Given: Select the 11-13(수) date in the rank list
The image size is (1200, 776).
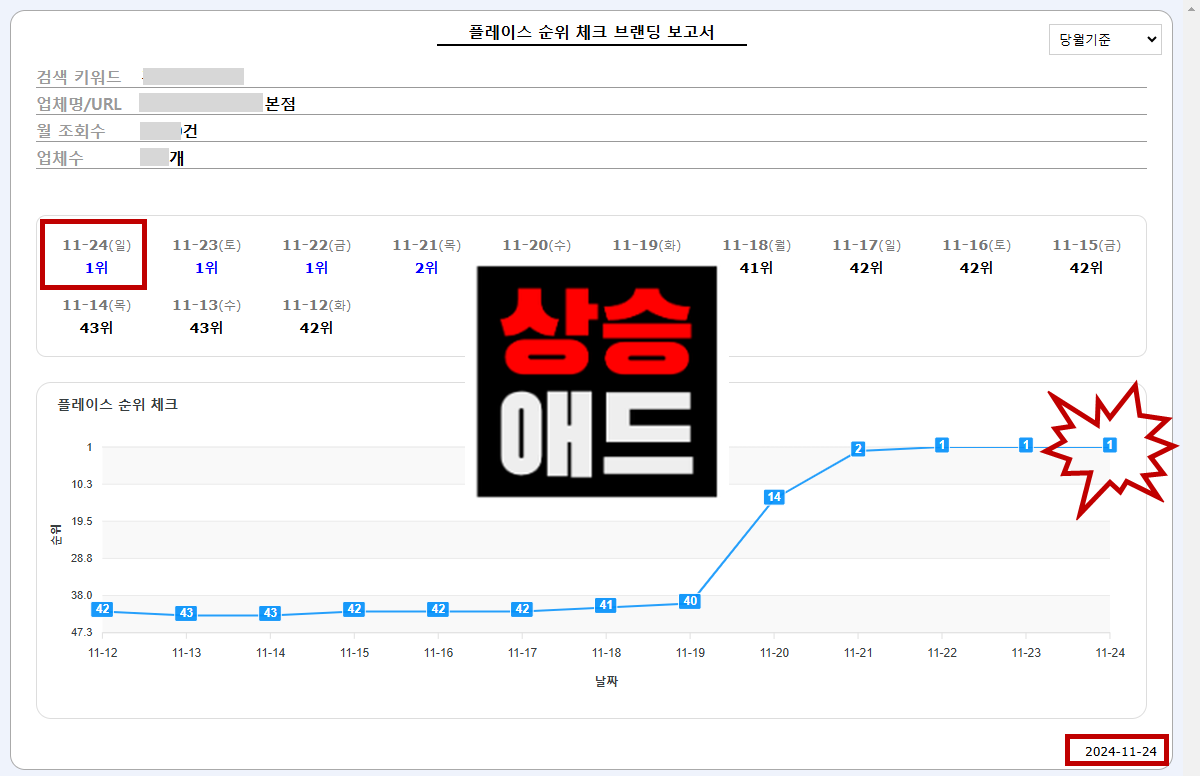Looking at the screenshot, I should click(x=206, y=305).
